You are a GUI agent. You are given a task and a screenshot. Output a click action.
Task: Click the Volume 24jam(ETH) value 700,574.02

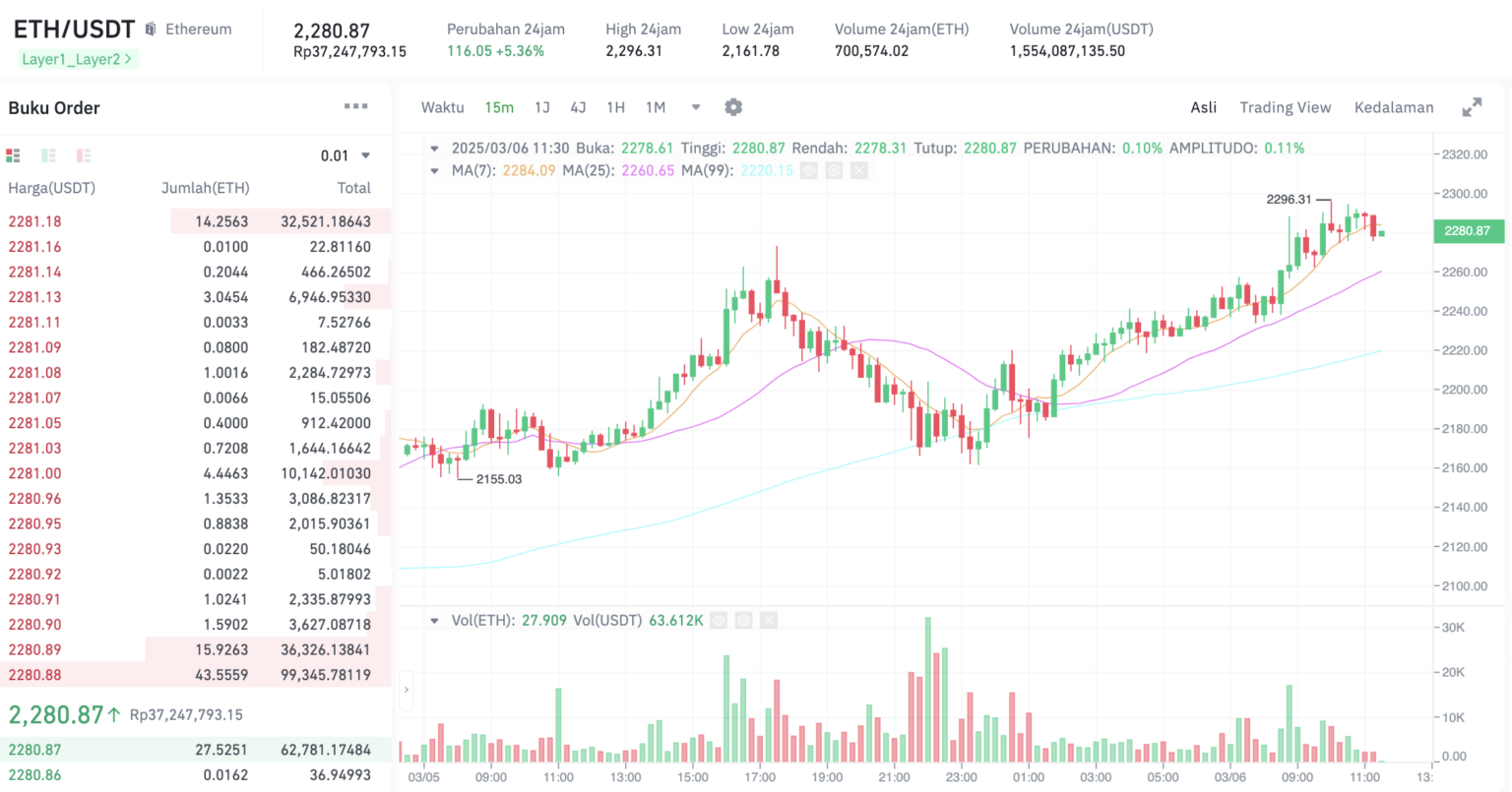coord(871,51)
